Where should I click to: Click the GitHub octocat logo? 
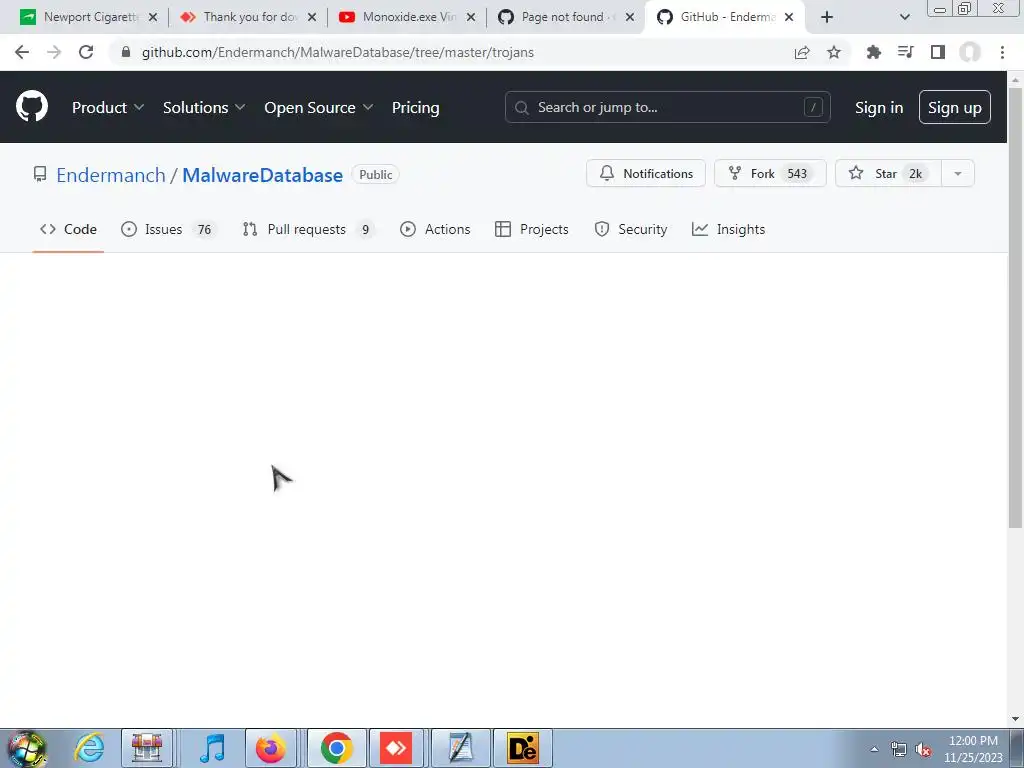tap(31, 106)
